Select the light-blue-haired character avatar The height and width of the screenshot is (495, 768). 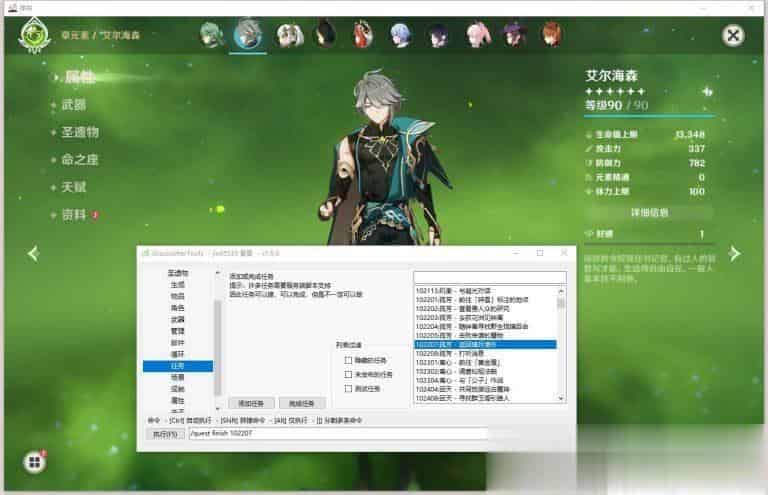401,35
